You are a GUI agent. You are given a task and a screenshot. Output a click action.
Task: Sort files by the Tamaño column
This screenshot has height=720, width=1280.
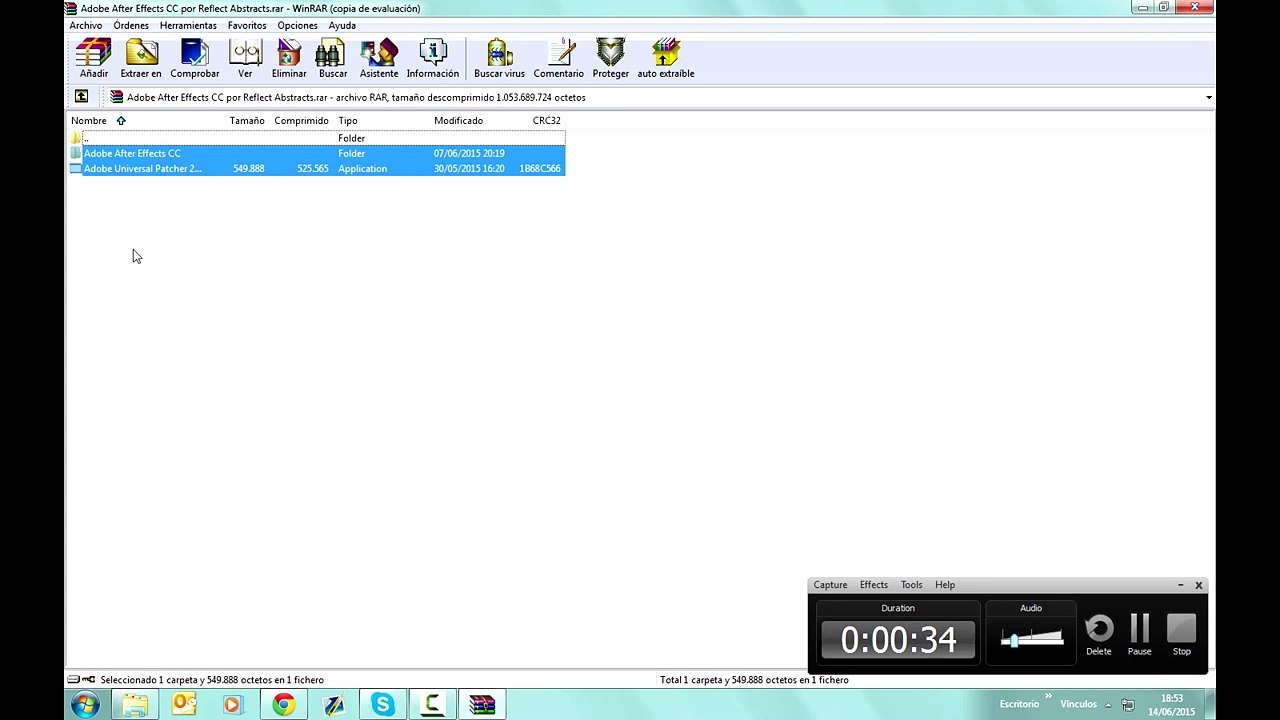(247, 121)
